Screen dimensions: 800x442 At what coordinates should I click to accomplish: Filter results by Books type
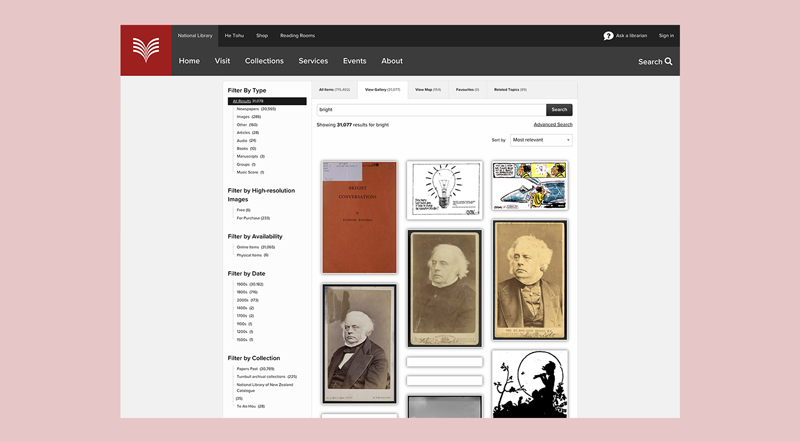pyautogui.click(x=246, y=149)
